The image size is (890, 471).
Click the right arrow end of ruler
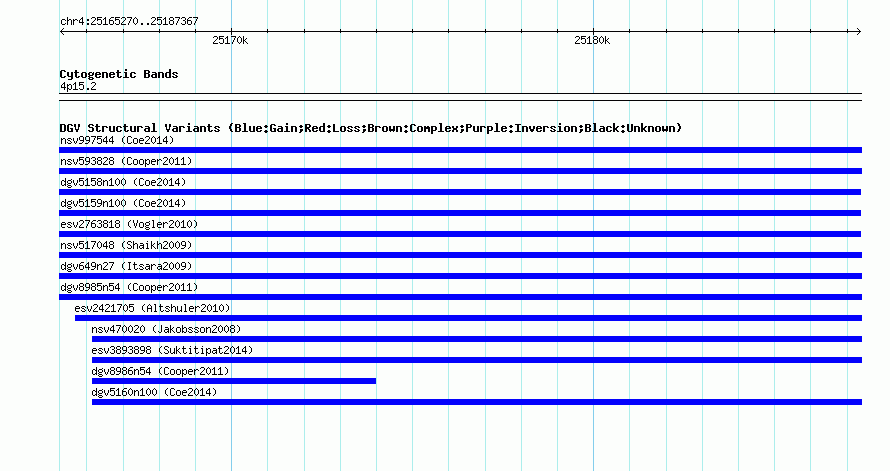pos(858,32)
